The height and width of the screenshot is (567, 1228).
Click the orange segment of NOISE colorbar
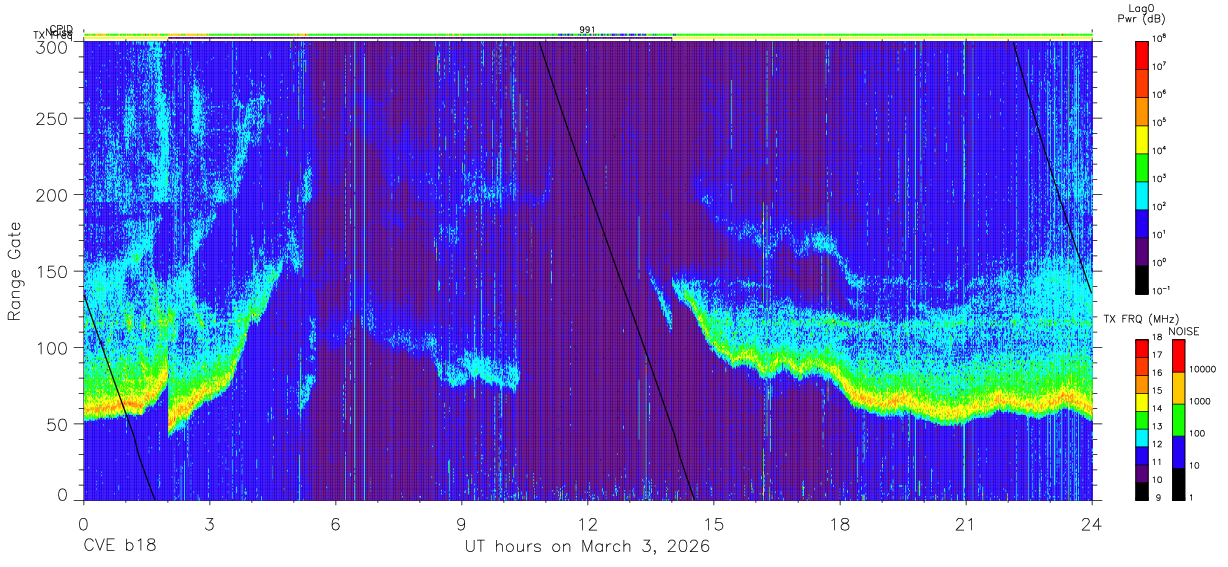click(1179, 387)
